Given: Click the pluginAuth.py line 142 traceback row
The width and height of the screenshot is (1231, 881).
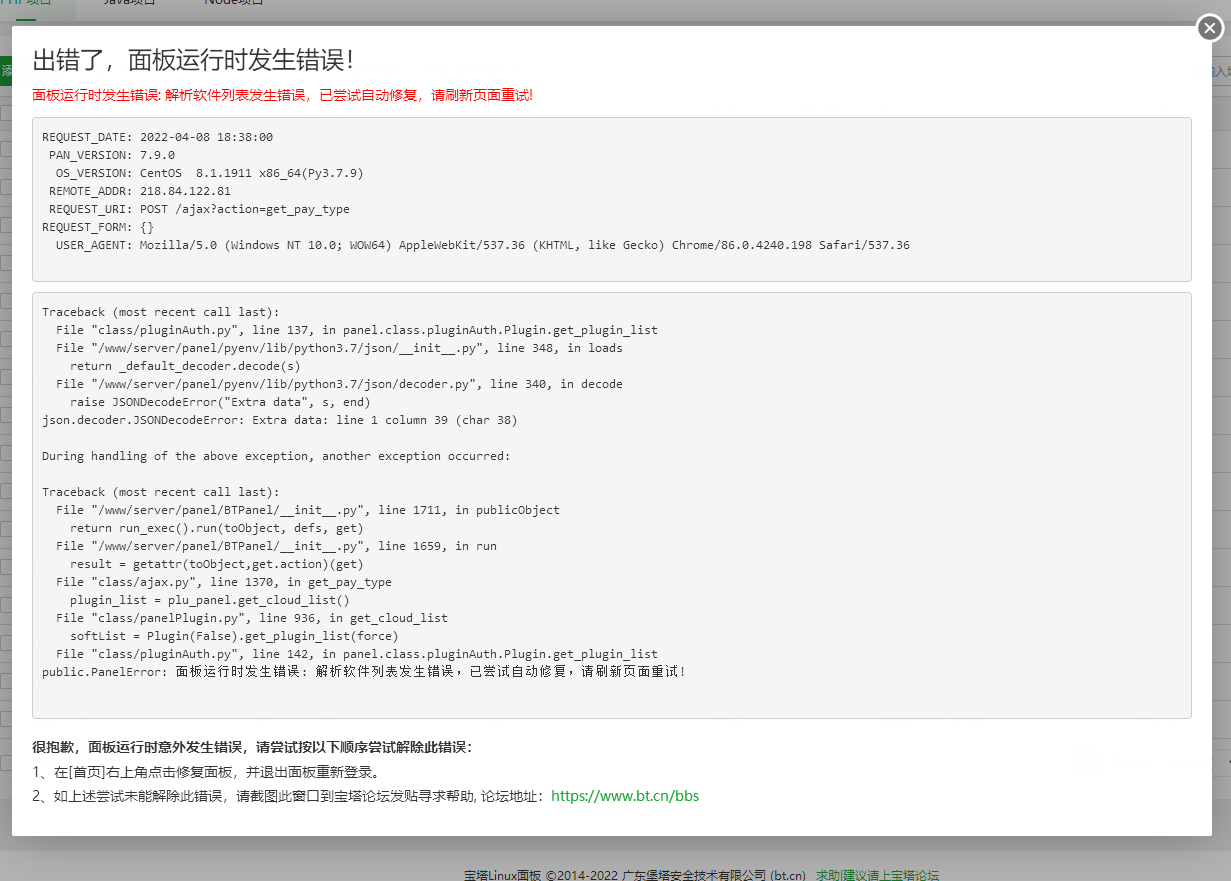Looking at the screenshot, I should (x=357, y=654).
